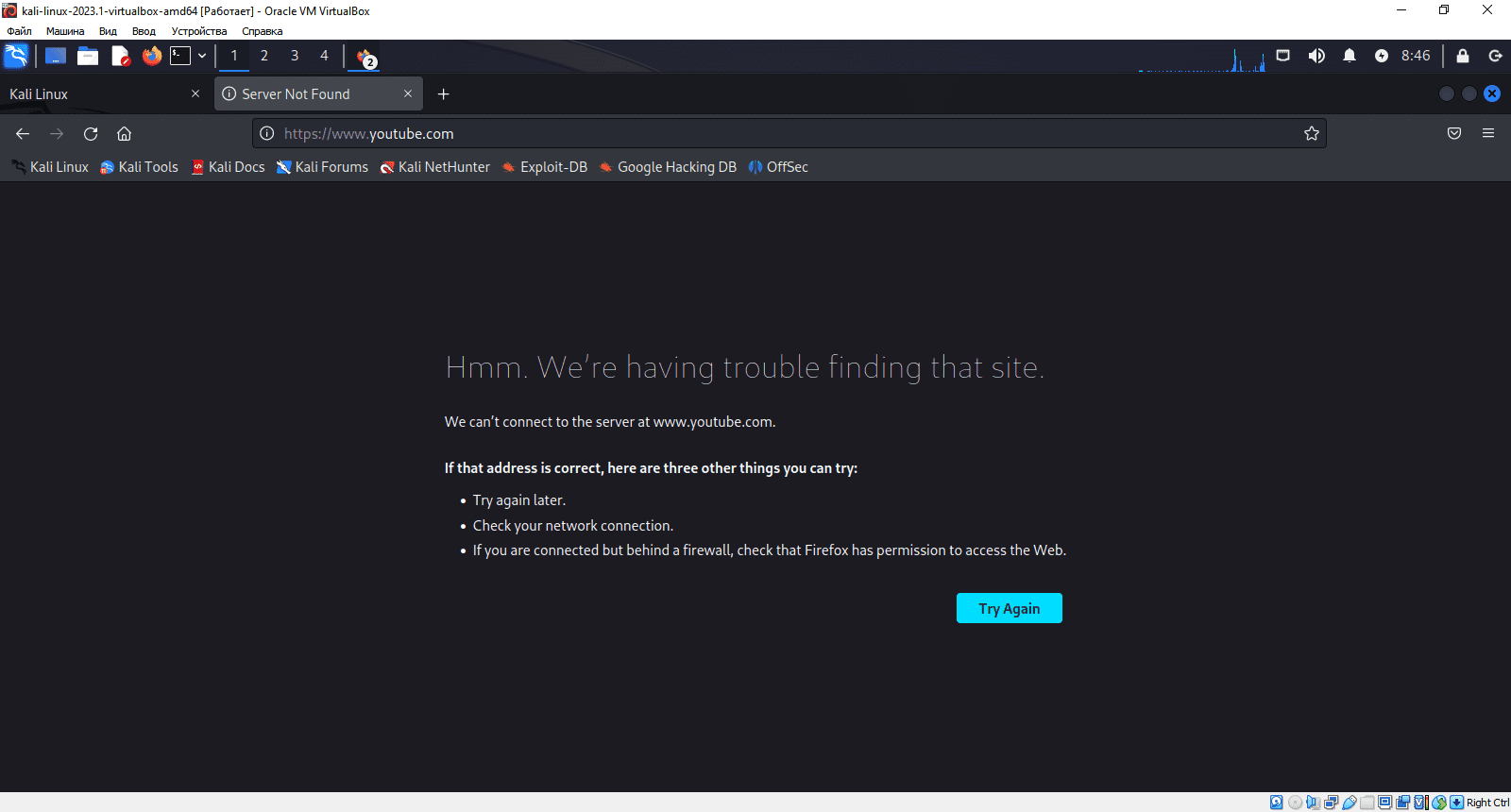1511x812 pixels.
Task: Go back one page in Firefox
Action: (x=23, y=134)
